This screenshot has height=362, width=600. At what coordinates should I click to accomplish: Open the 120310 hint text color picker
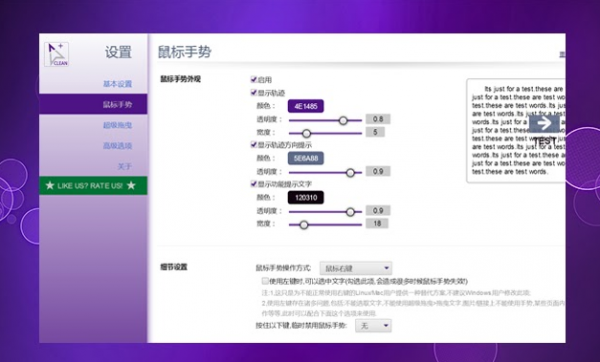(x=306, y=197)
